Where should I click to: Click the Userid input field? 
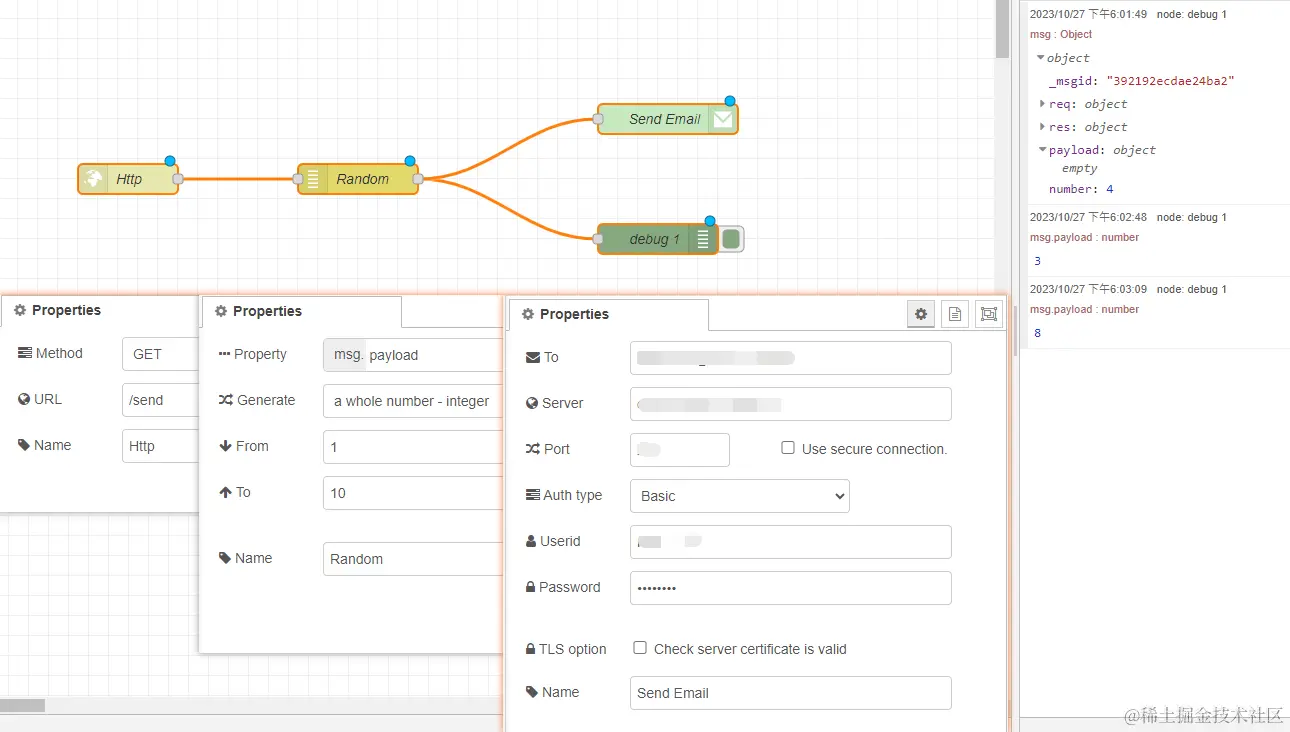click(791, 542)
